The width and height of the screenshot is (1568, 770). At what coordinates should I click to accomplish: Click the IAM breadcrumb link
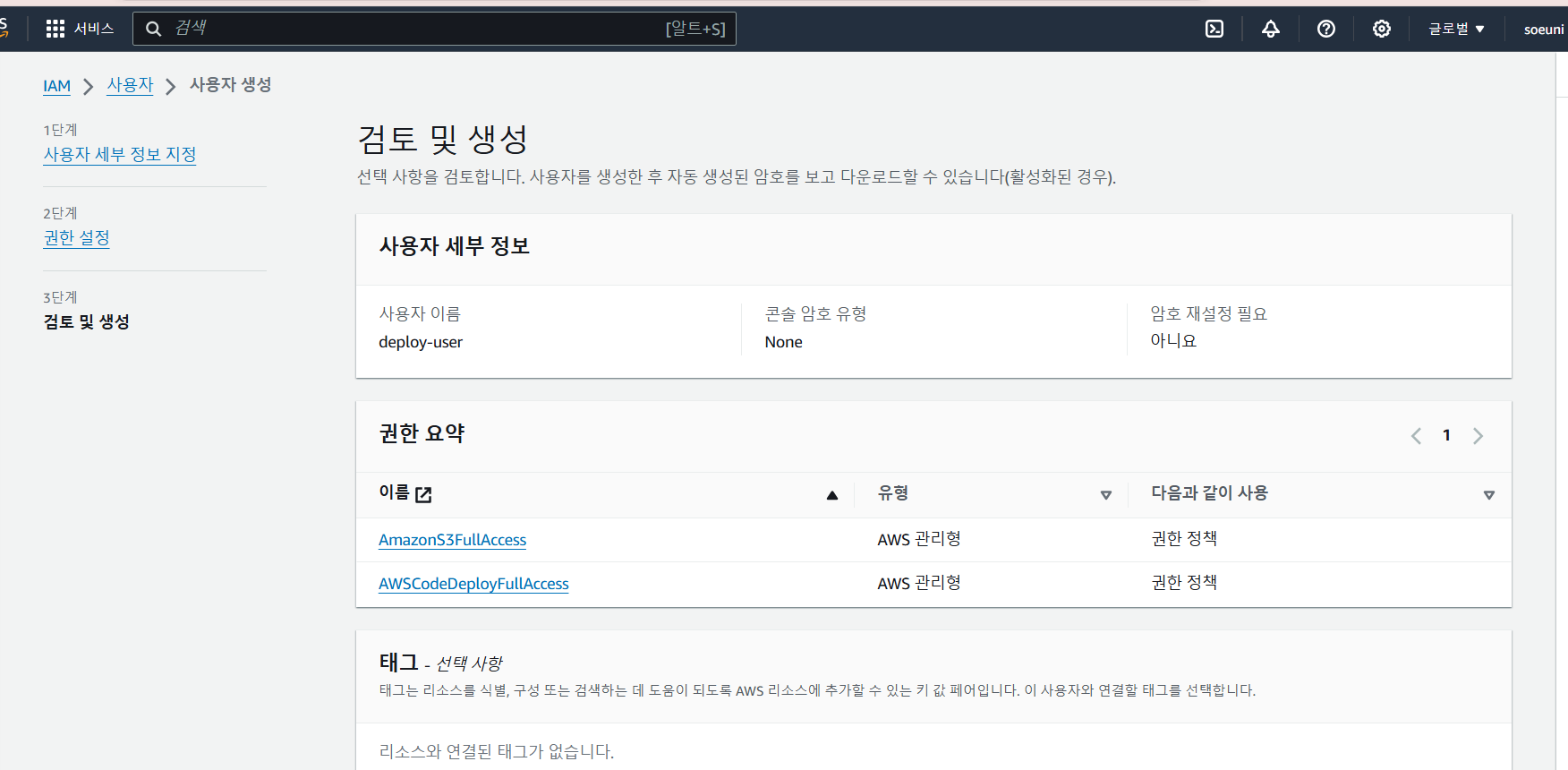tap(56, 86)
